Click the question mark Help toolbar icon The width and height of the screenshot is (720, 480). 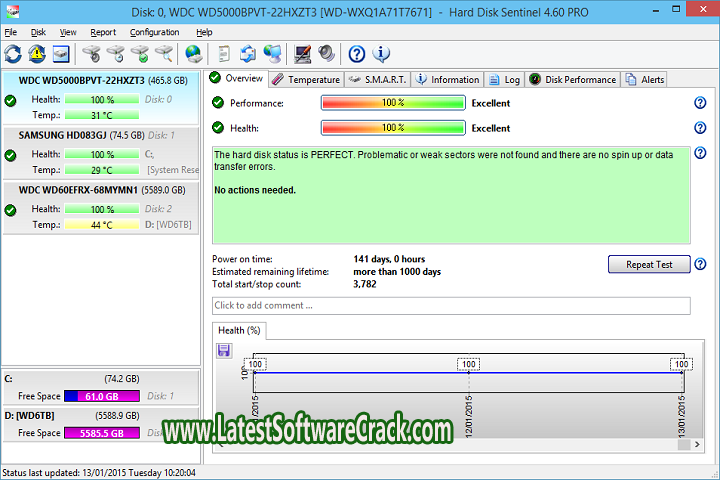coord(357,54)
